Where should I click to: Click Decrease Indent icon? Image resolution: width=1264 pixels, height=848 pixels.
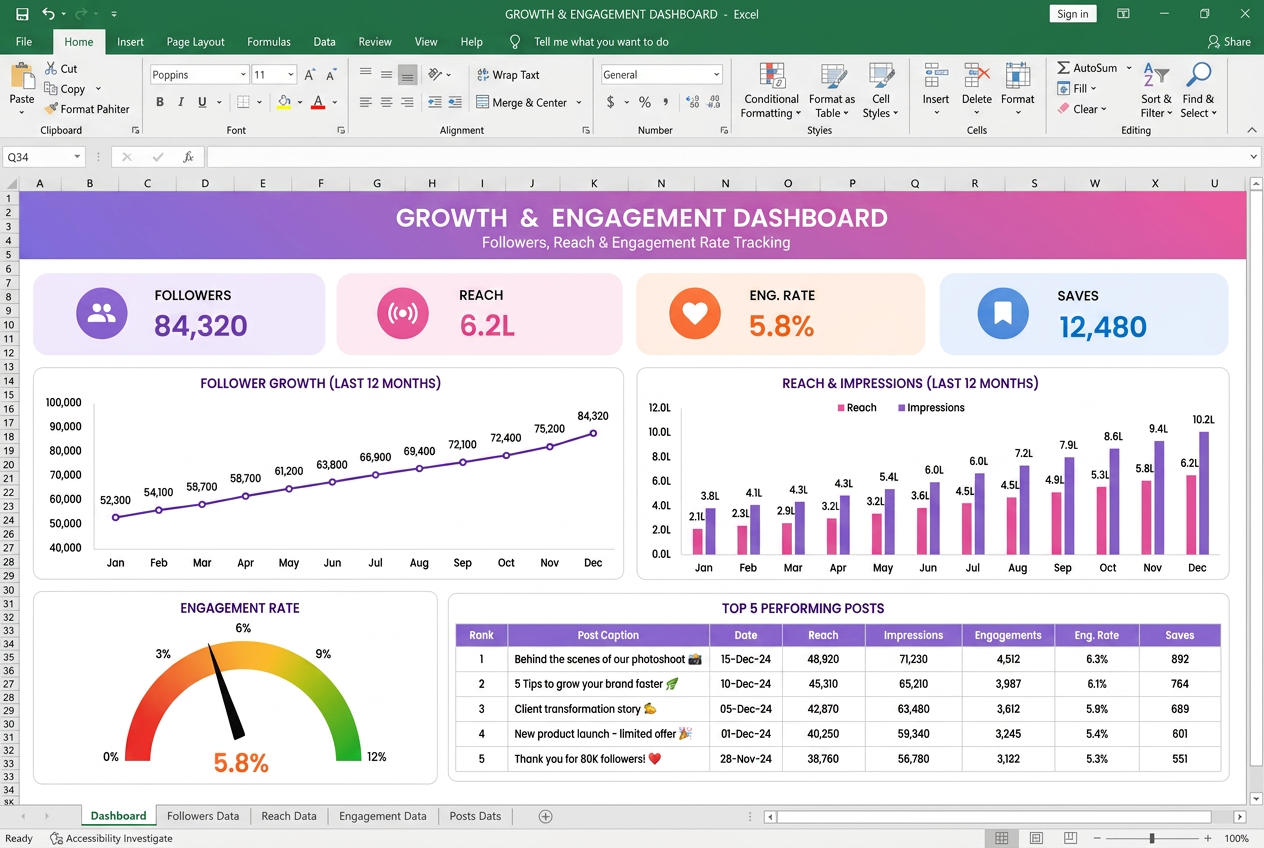point(434,102)
